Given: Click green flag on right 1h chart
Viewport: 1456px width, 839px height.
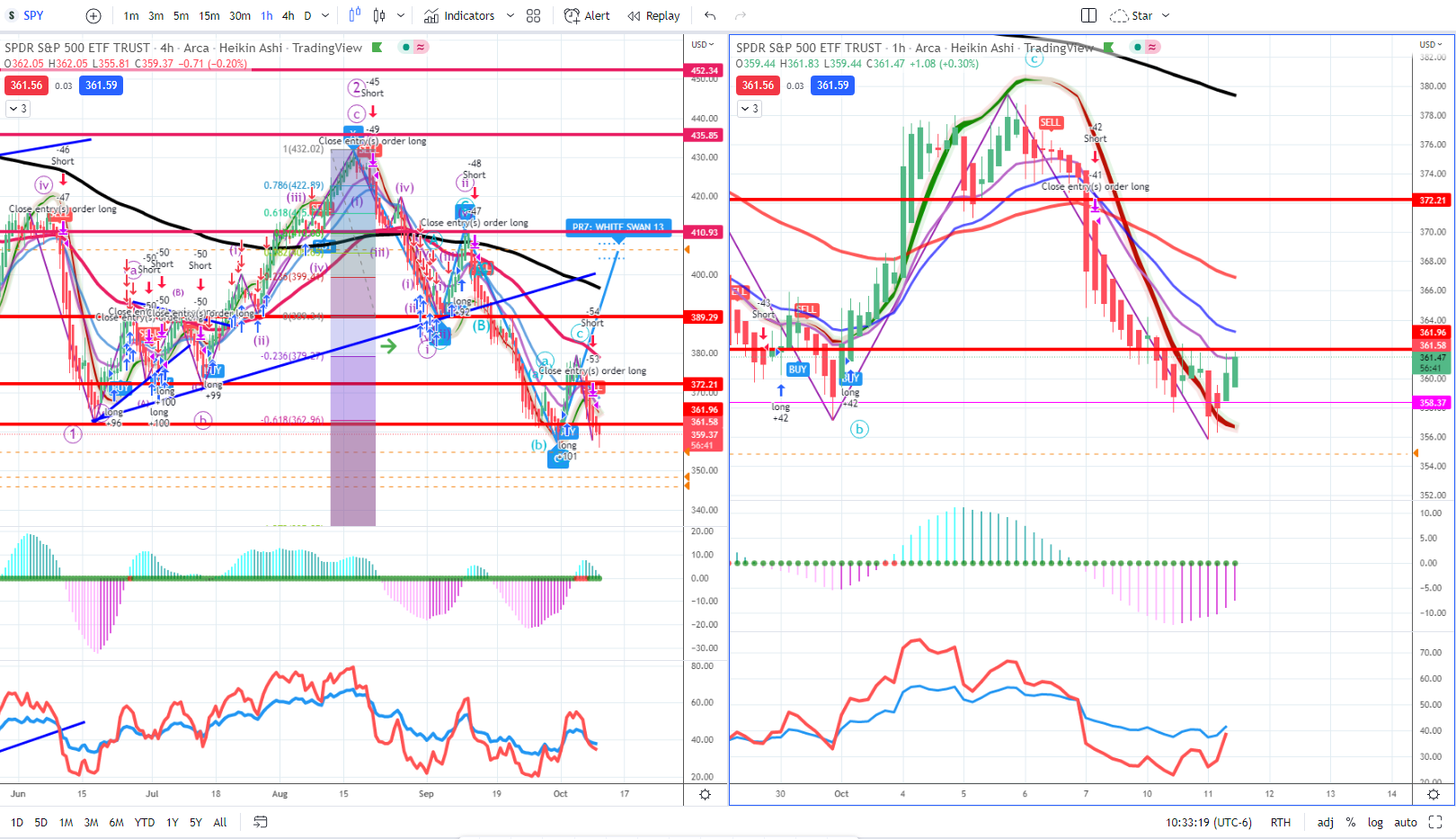Looking at the screenshot, I should pyautogui.click(x=1109, y=48).
